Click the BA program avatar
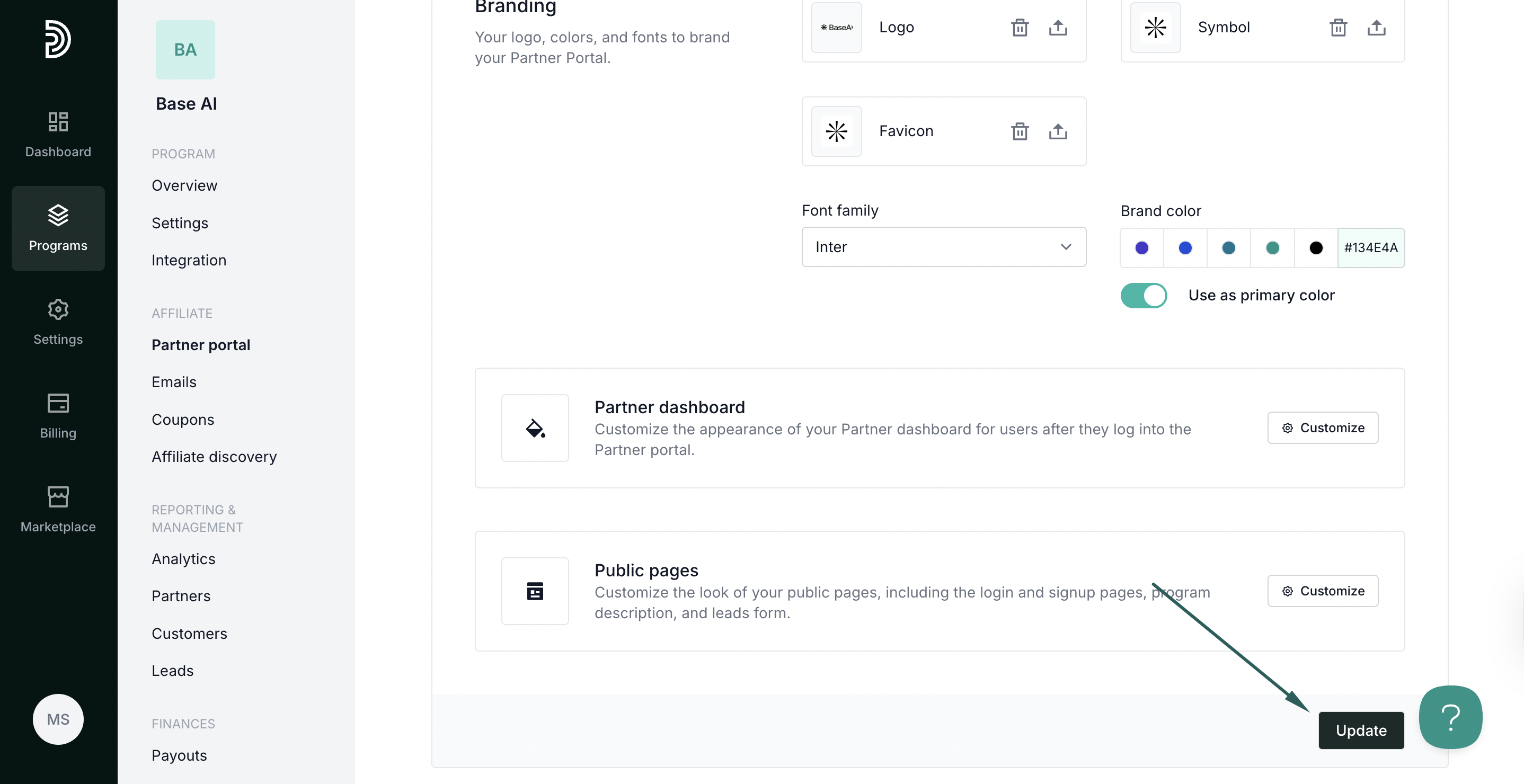Image resolution: width=1524 pixels, height=784 pixels. pyautogui.click(x=185, y=50)
